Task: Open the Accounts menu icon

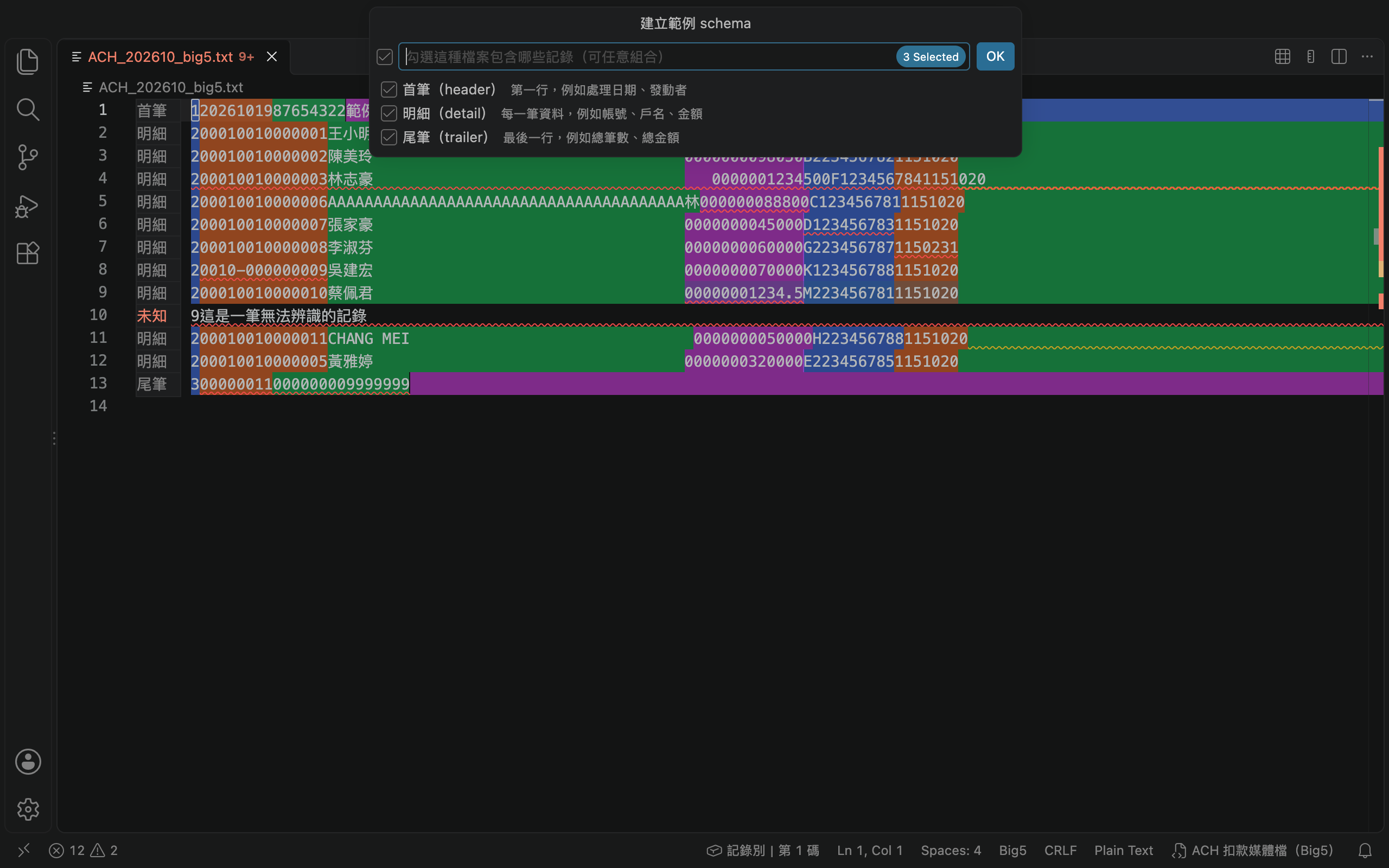Action: point(28,761)
